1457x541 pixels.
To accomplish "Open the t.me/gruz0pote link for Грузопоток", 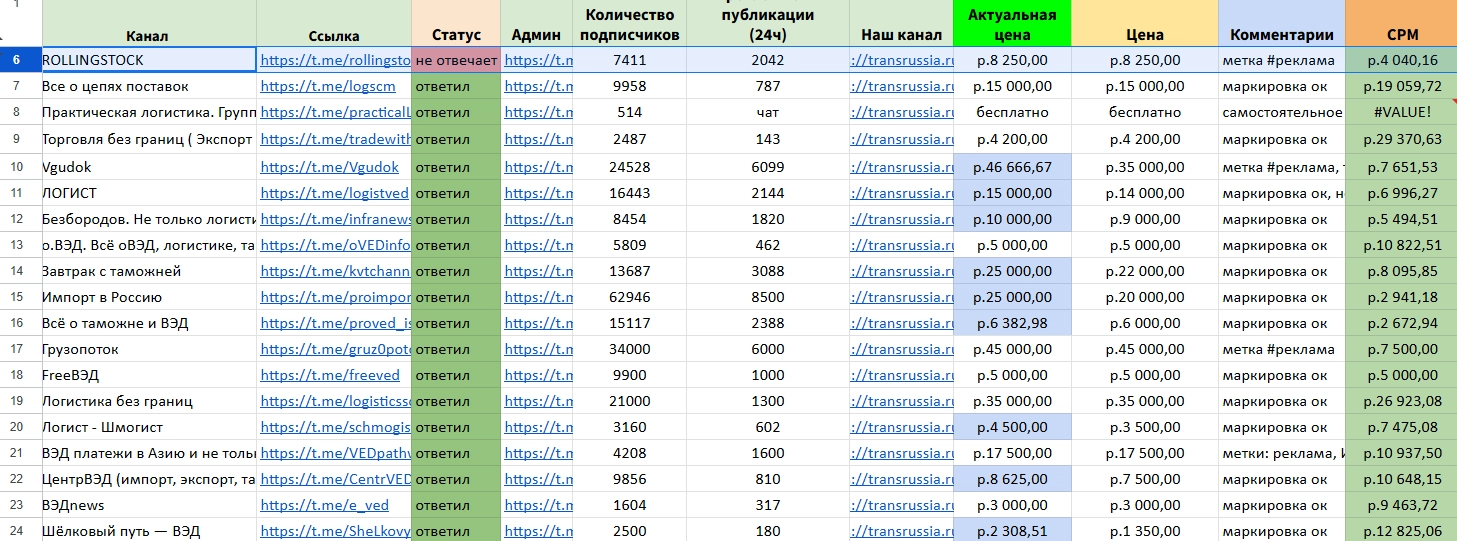I will (x=335, y=349).
